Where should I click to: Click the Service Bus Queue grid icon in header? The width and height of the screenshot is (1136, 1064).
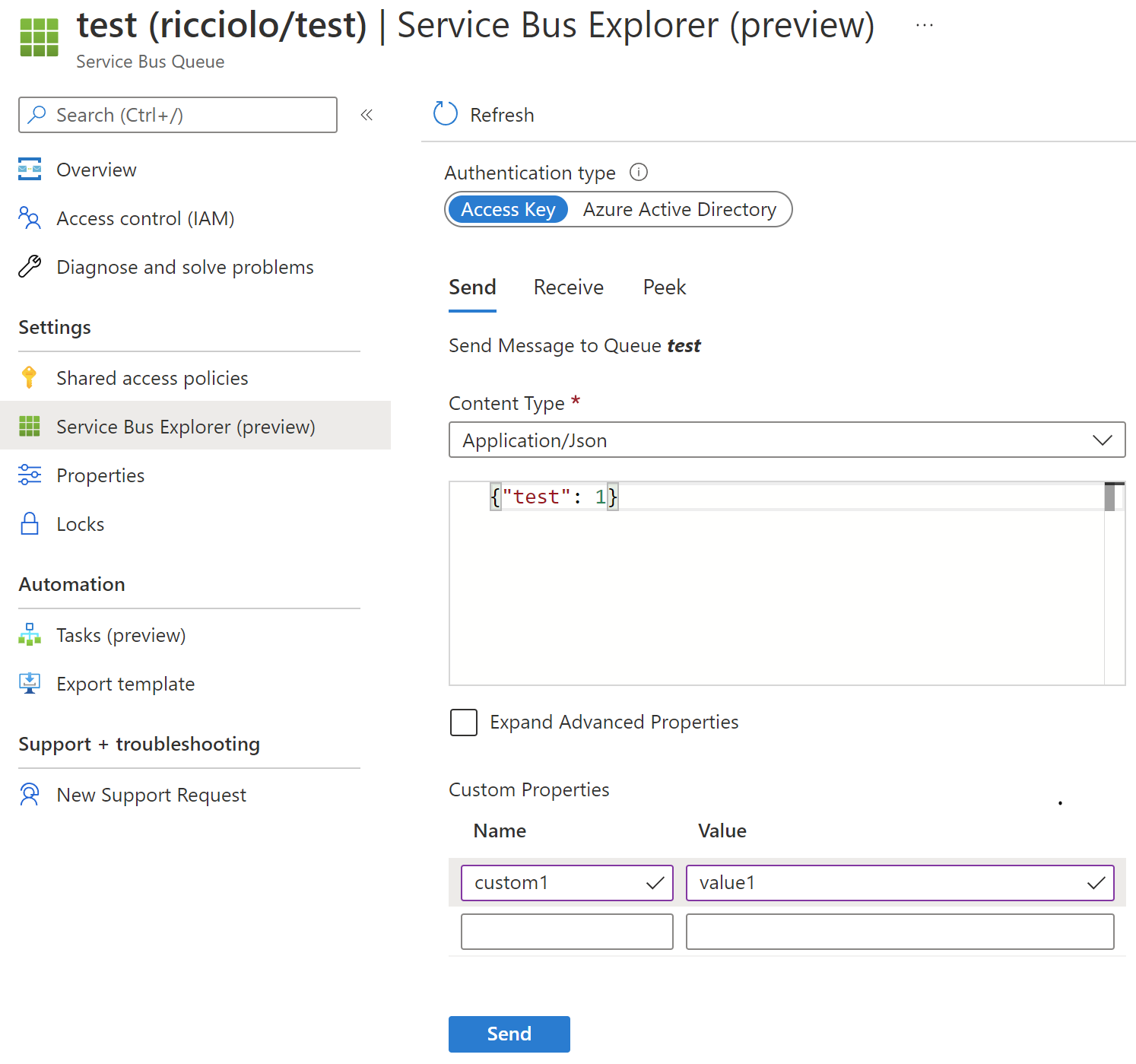click(x=39, y=37)
